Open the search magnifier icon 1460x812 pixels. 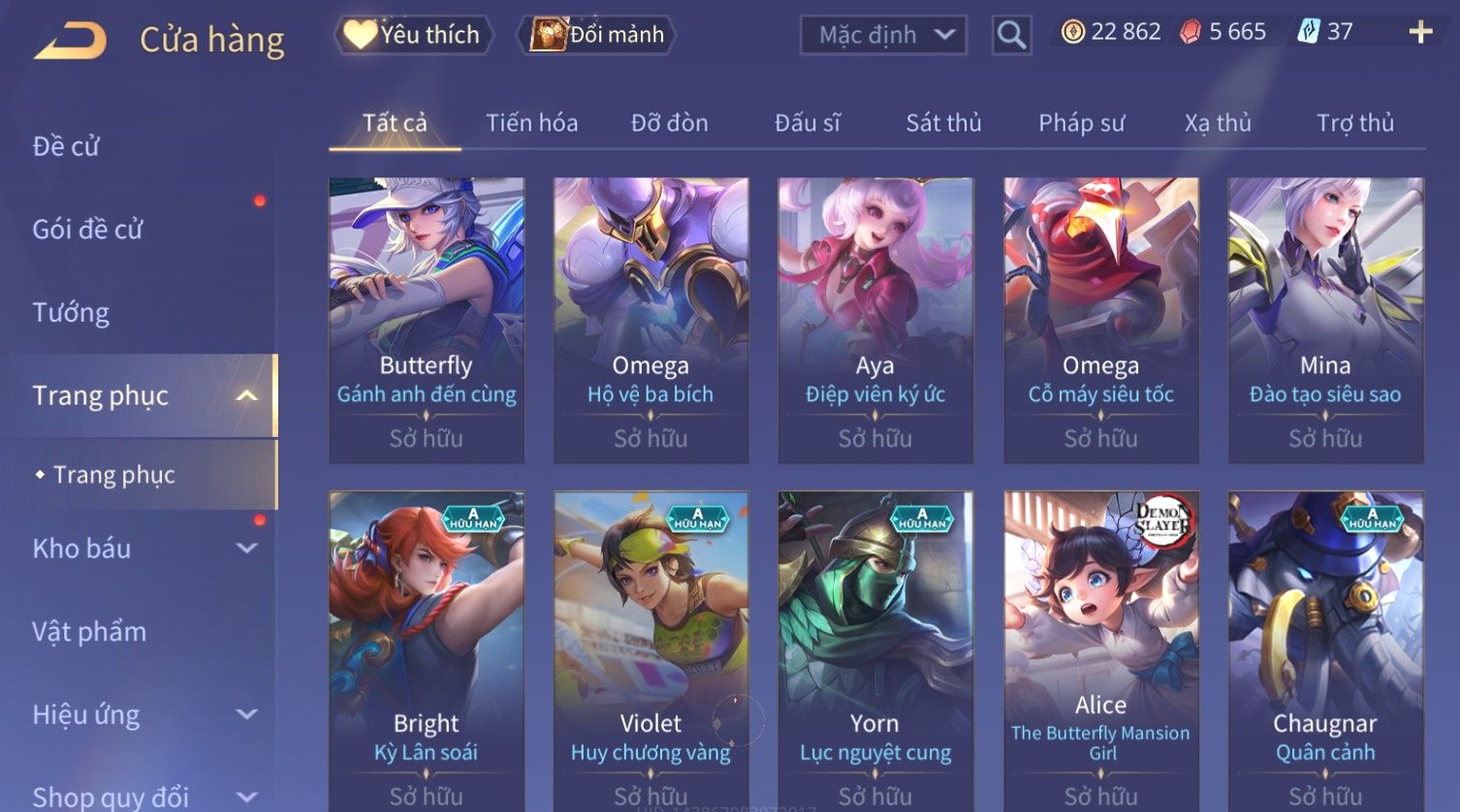[1011, 36]
